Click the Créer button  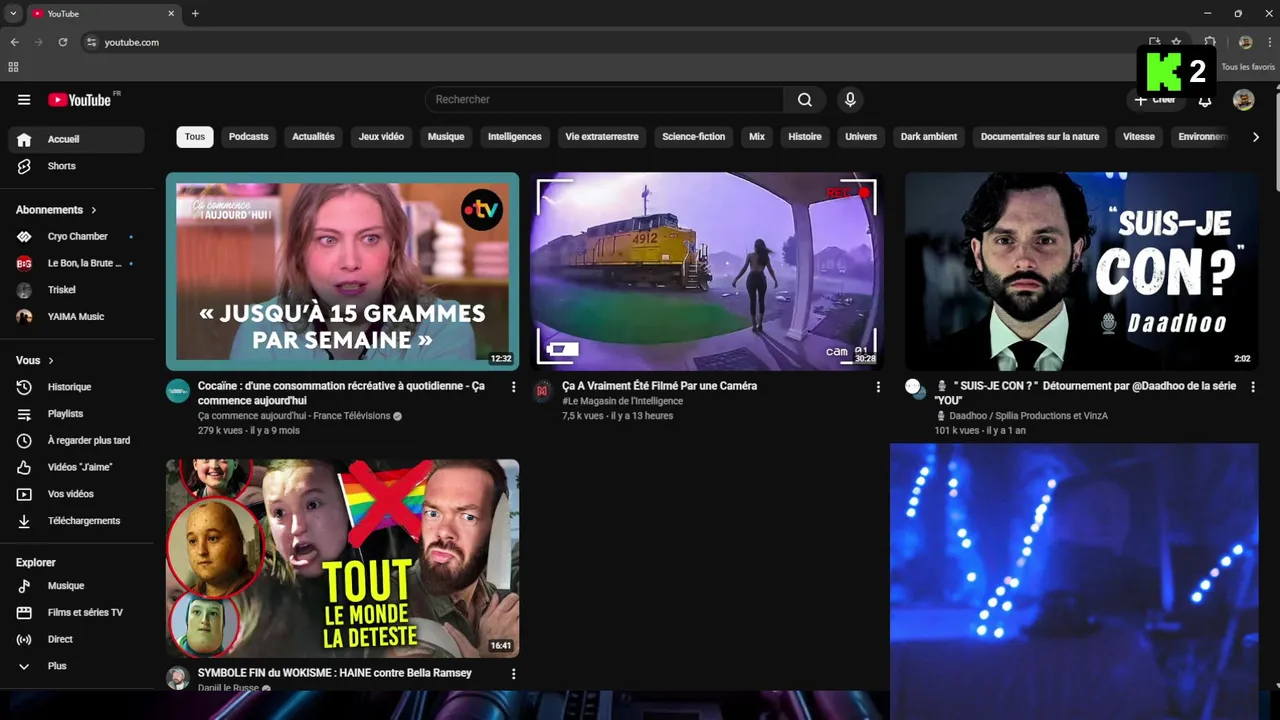pos(1155,100)
